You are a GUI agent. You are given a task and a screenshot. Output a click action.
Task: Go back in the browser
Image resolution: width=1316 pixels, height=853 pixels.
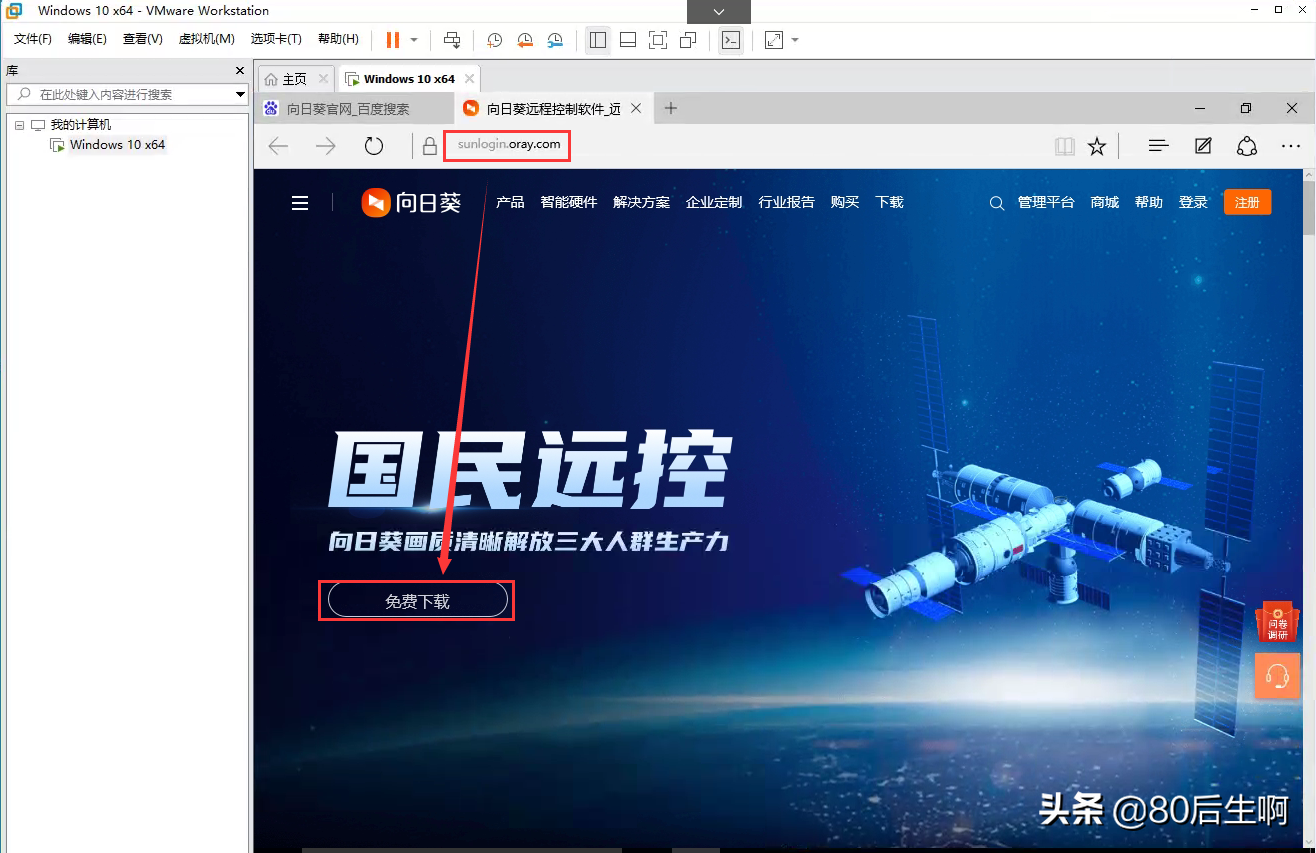click(278, 146)
